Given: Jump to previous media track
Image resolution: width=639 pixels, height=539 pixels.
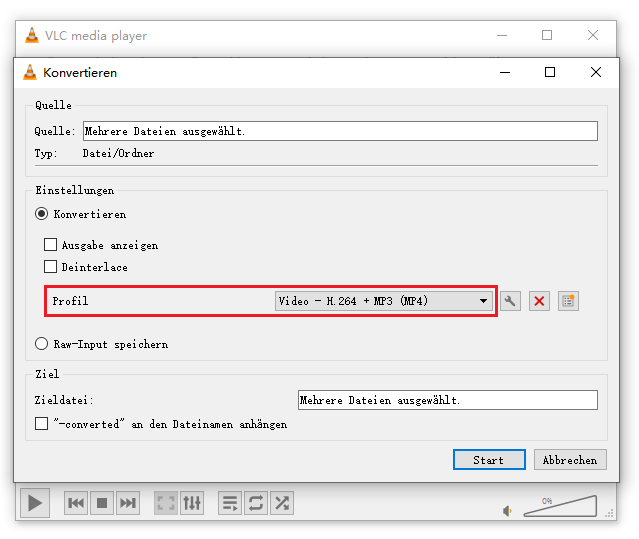Looking at the screenshot, I should pos(76,503).
